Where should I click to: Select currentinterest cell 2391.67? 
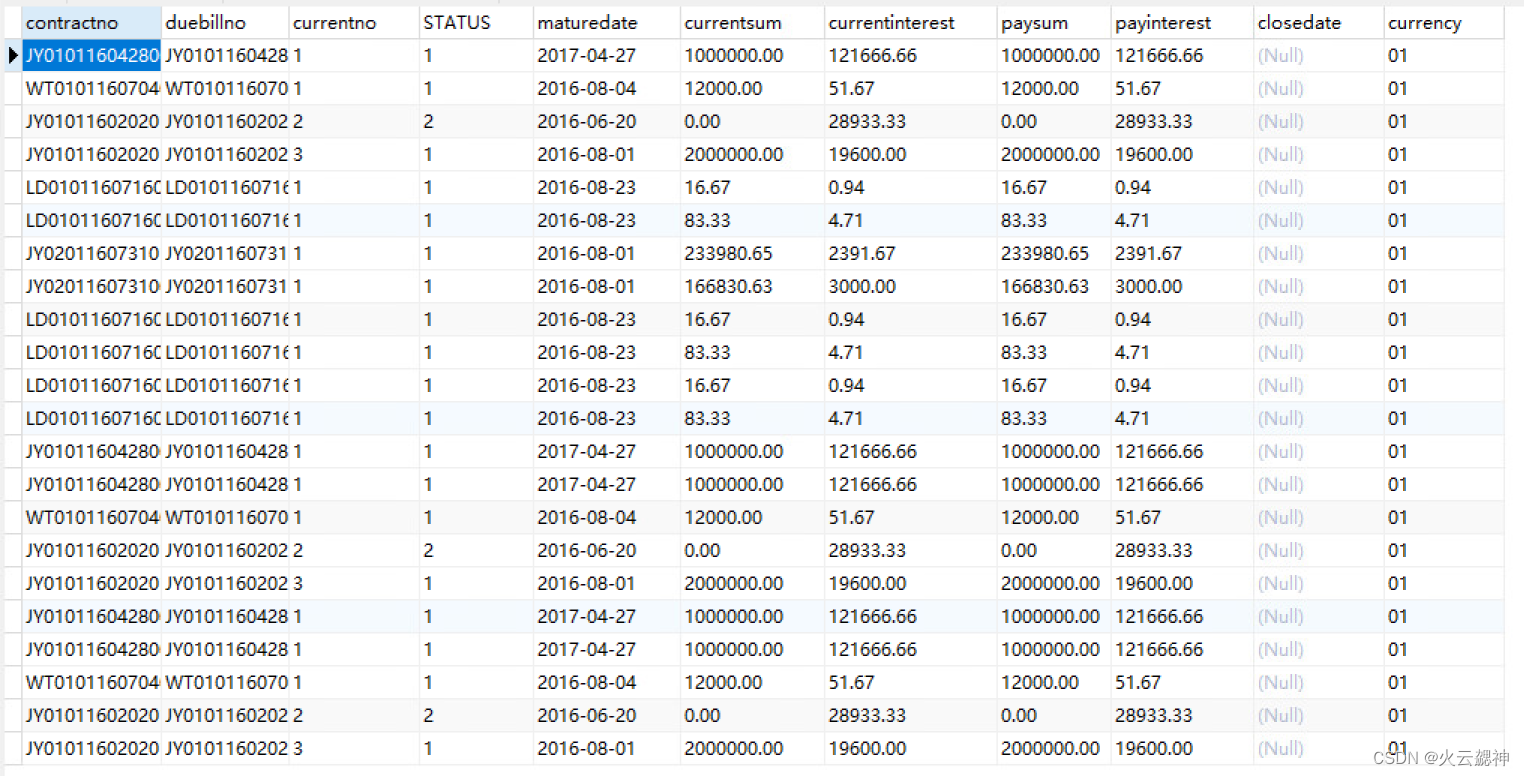click(911, 254)
